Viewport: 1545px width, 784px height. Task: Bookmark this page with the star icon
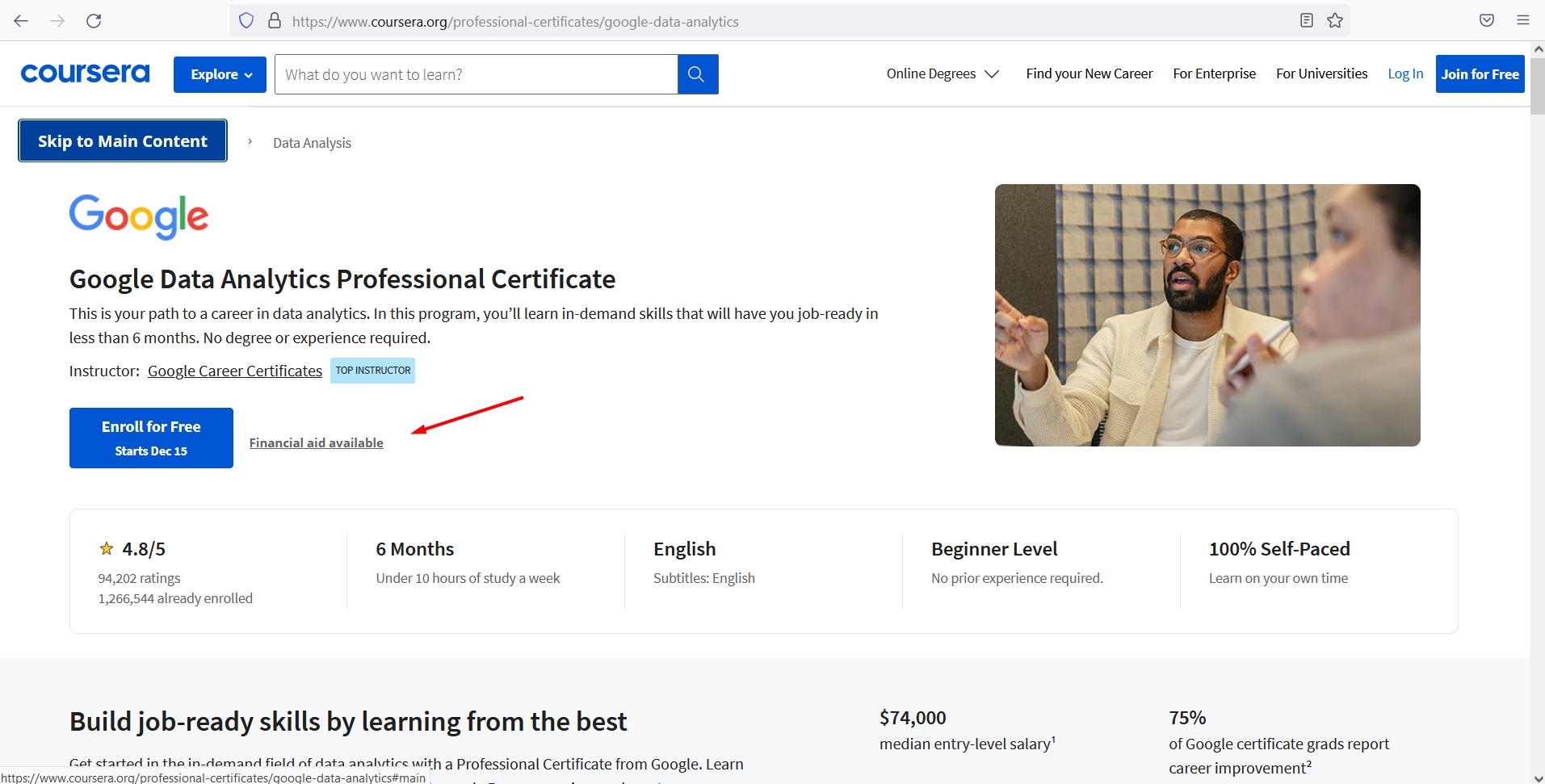pyautogui.click(x=1335, y=20)
